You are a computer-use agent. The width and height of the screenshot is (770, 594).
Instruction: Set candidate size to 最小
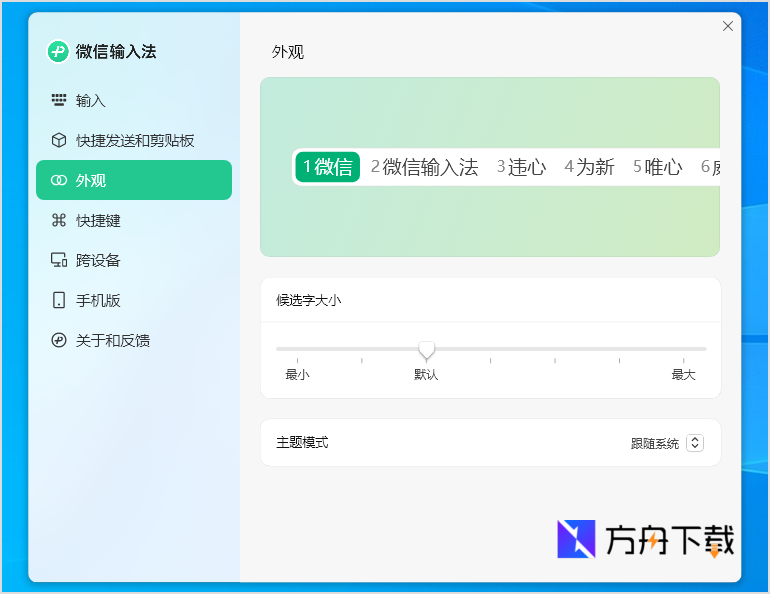pyautogui.click(x=298, y=375)
